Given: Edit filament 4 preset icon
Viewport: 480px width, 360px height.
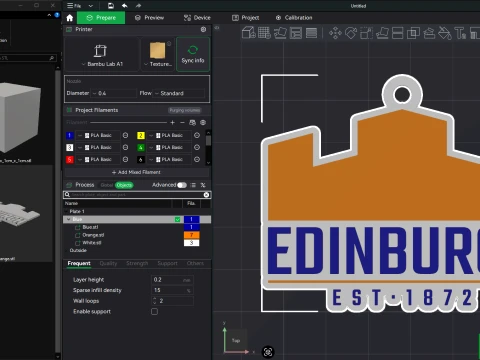Looking at the screenshot, I should click(x=197, y=147).
